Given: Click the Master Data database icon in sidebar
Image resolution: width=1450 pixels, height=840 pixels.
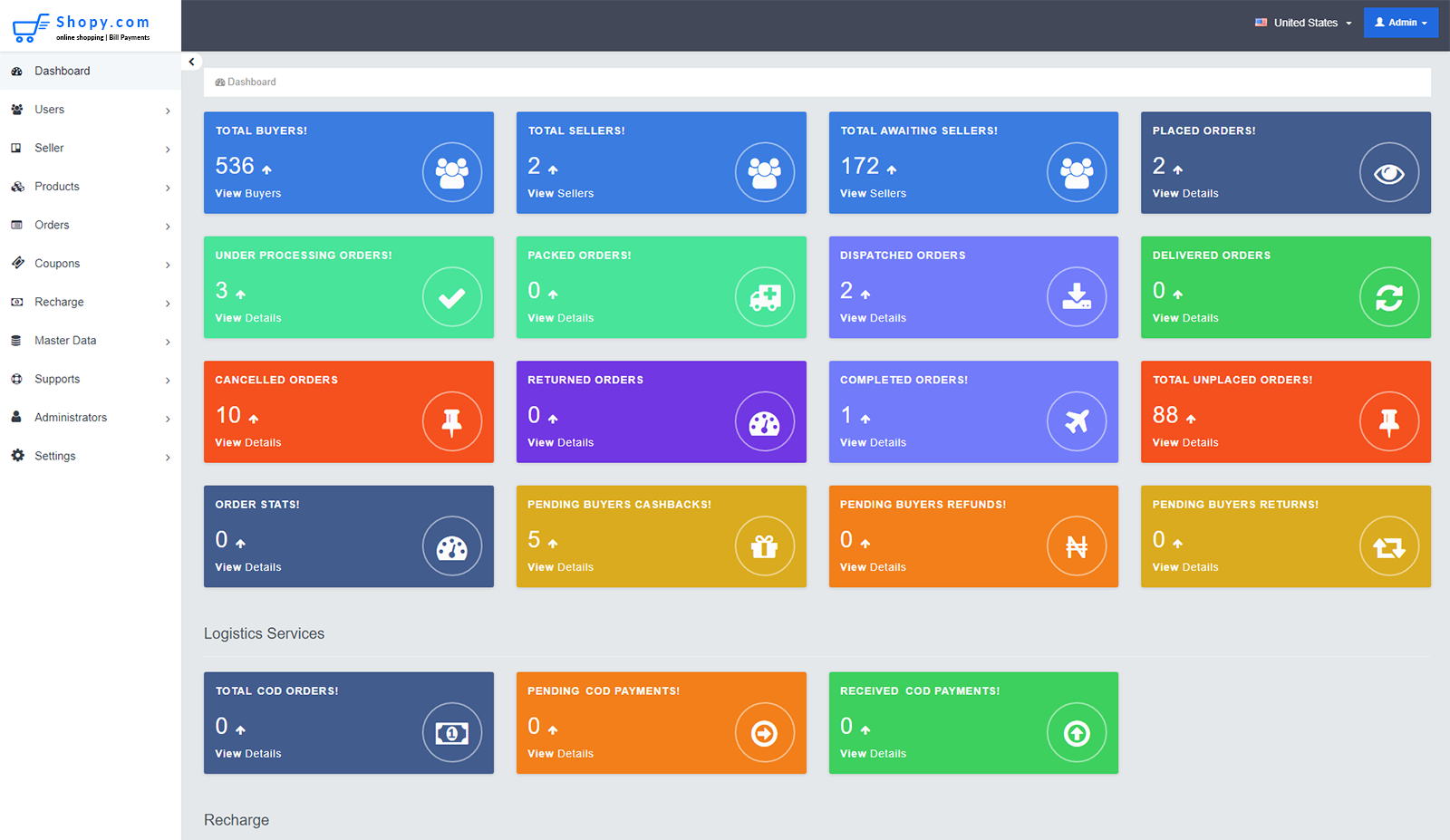Looking at the screenshot, I should (x=16, y=341).
